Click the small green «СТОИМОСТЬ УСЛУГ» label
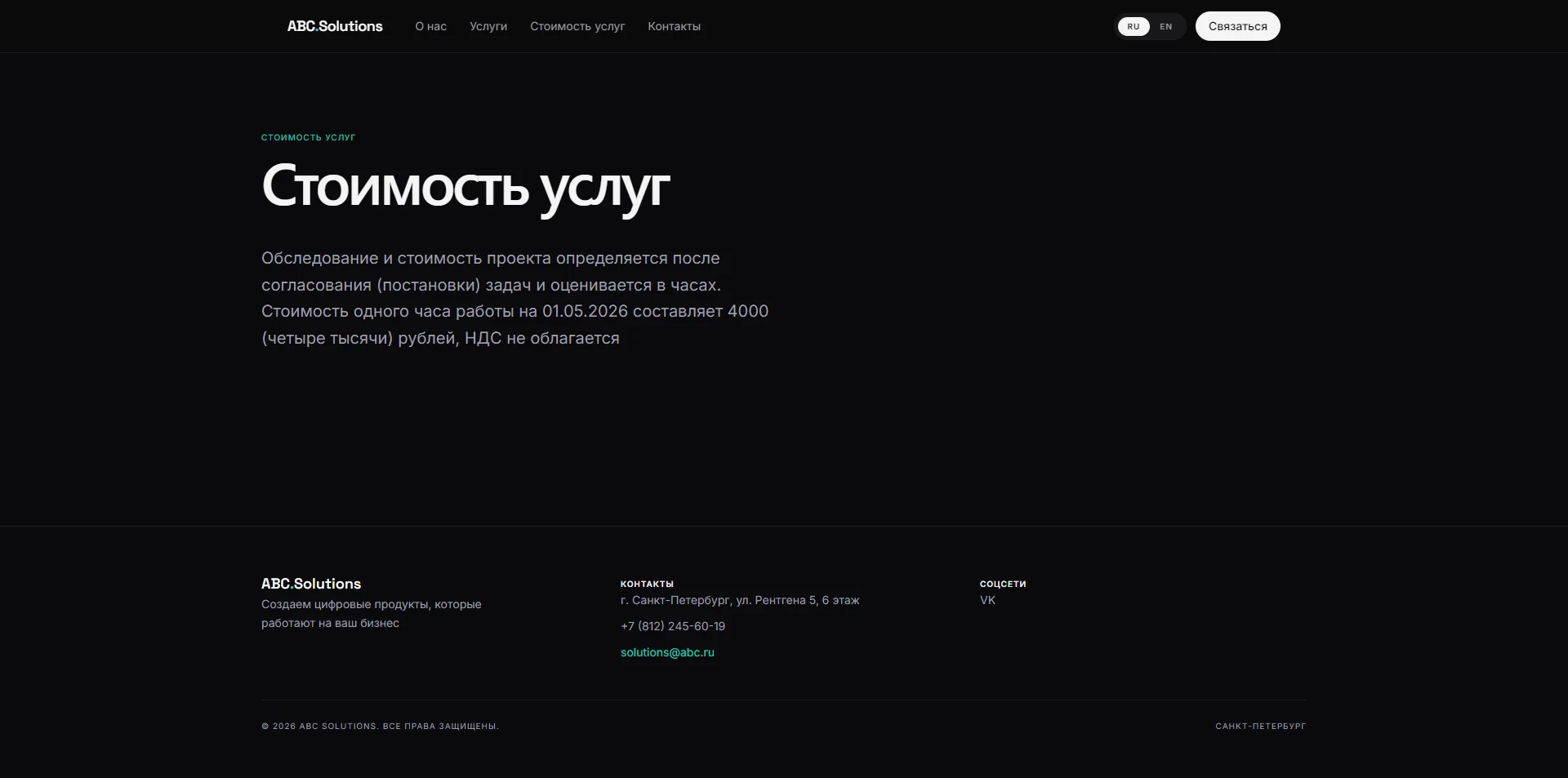Screen dimensions: 1568x778 pos(308,137)
